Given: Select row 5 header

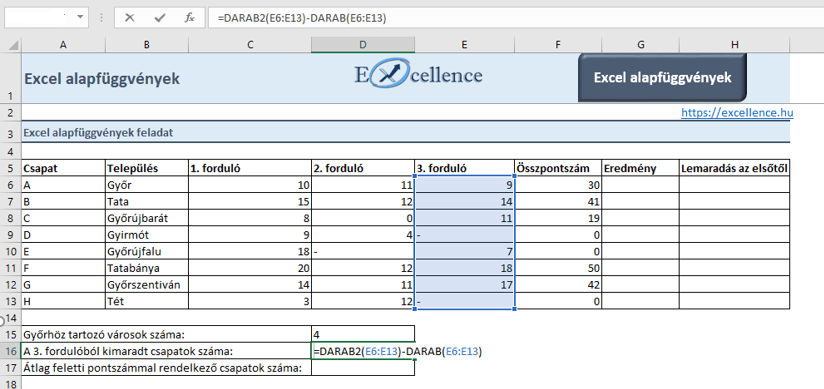Looking at the screenshot, I should coord(11,169).
